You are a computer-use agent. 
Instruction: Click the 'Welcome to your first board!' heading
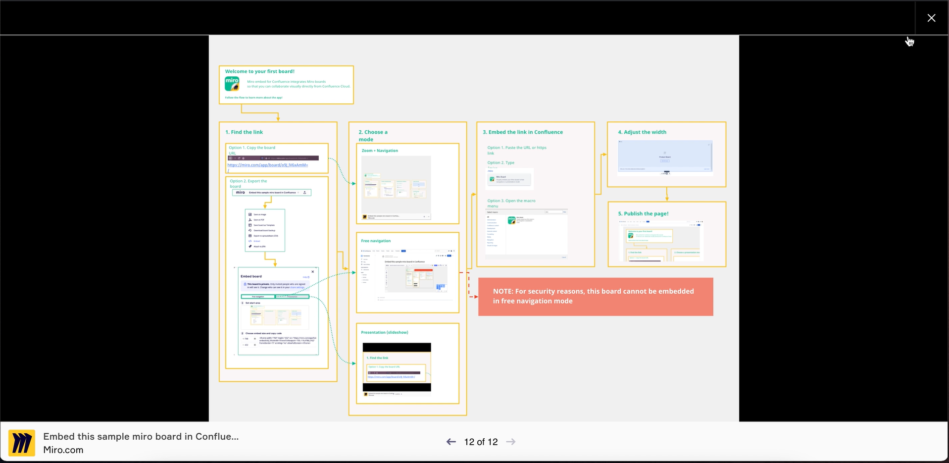click(260, 71)
